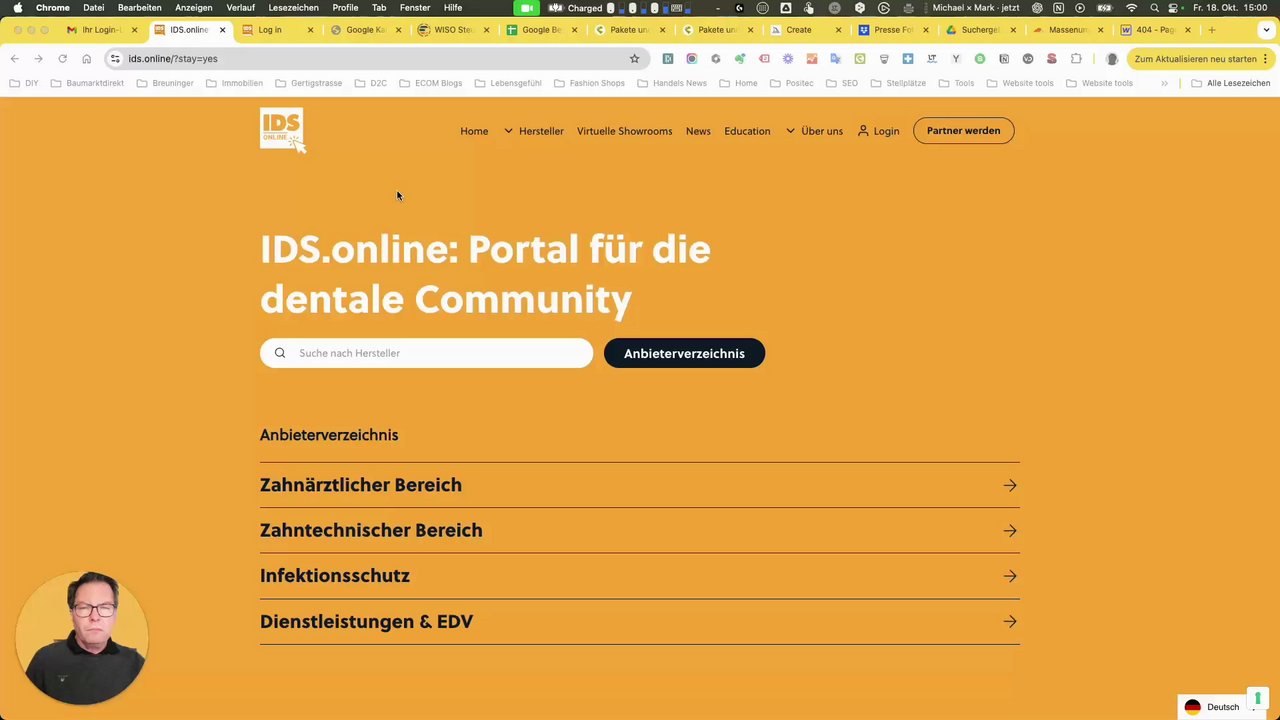Close the IDS.online tab

222,30
